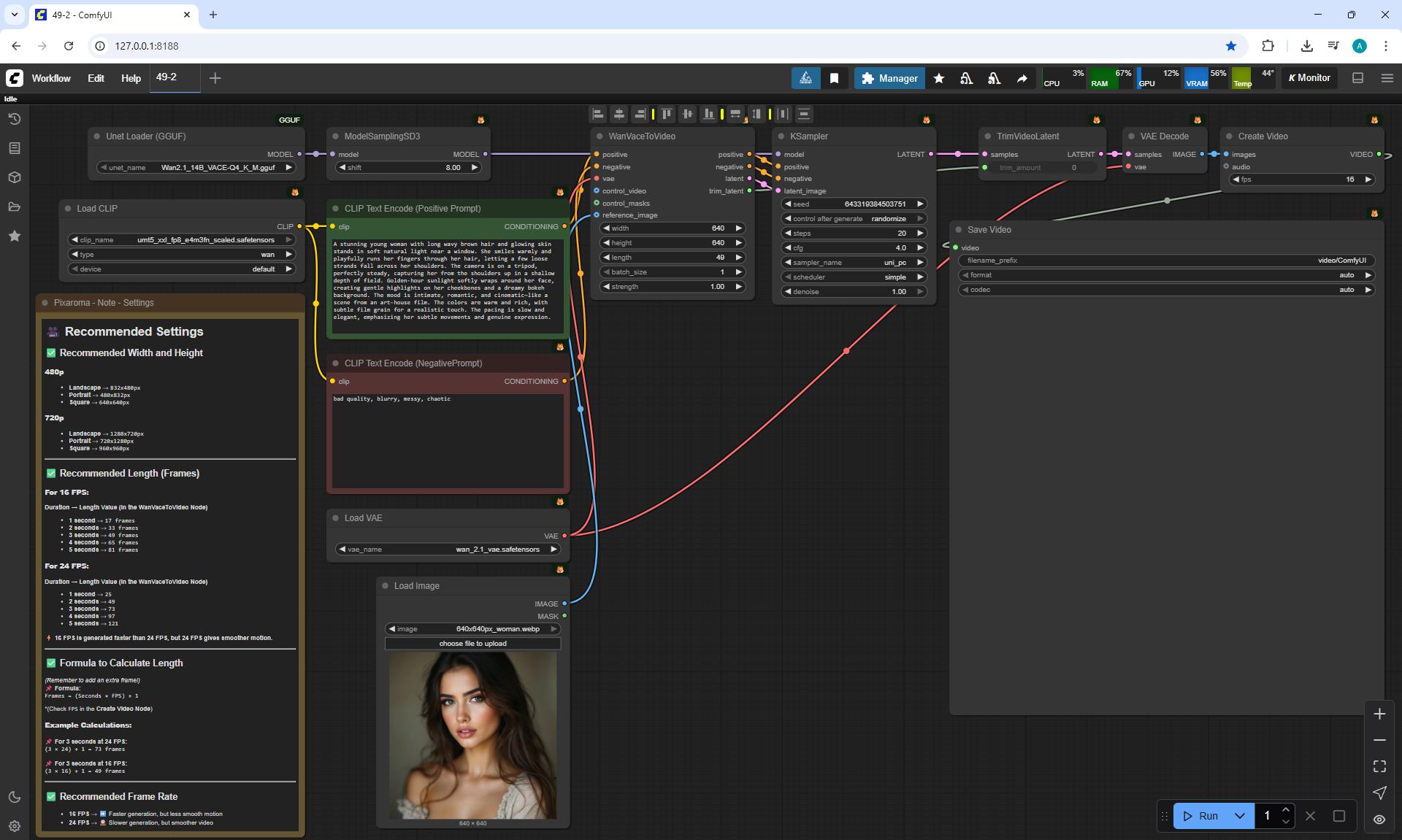Toggle link visibility eye icon
The image size is (1402, 840).
(1379, 820)
